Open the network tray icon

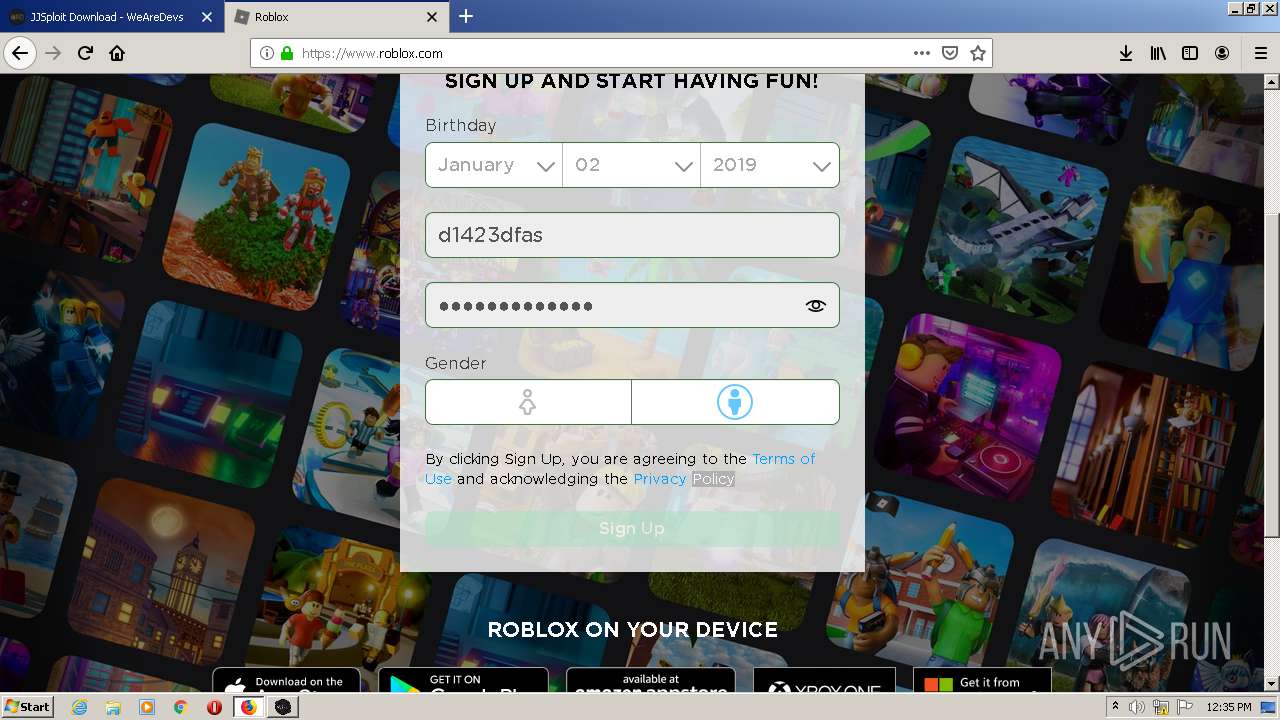pos(1162,707)
